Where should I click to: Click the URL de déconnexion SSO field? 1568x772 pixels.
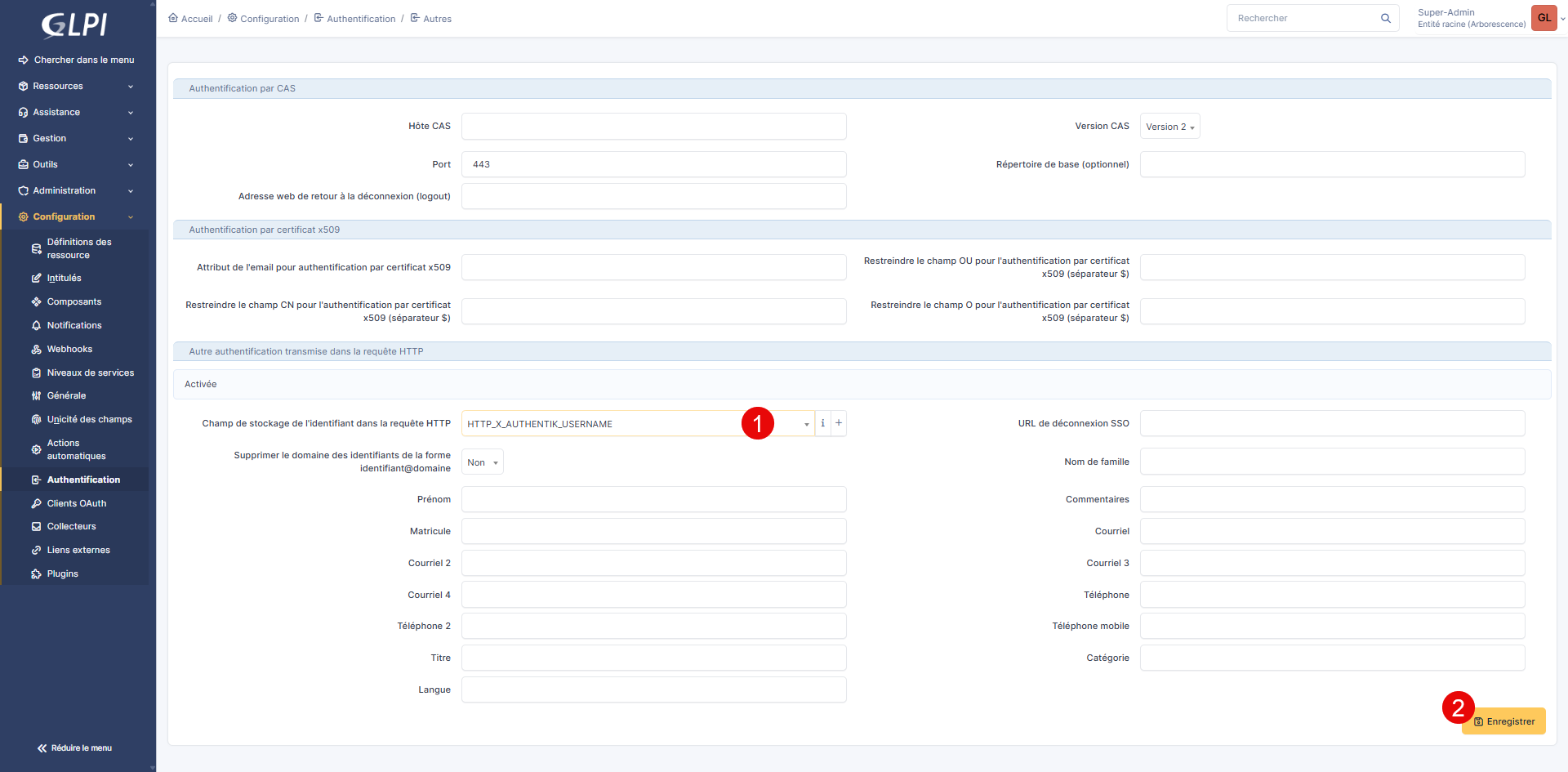coord(1332,423)
